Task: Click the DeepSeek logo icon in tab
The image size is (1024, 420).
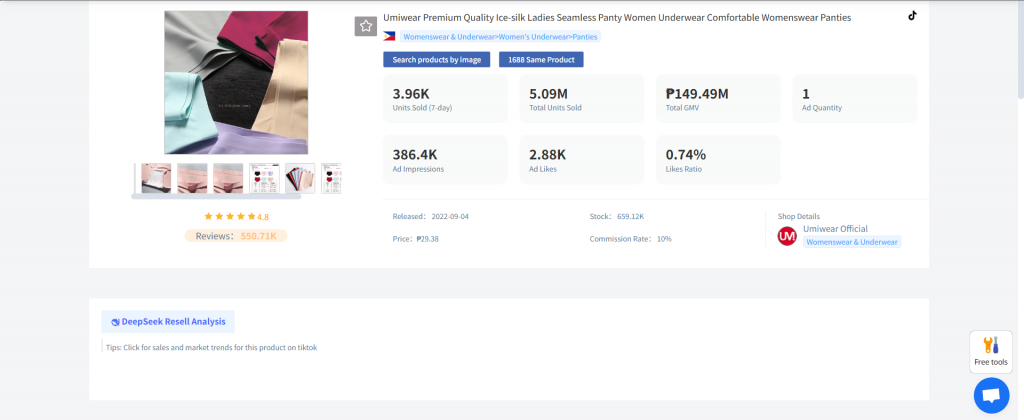Action: pyautogui.click(x=115, y=322)
